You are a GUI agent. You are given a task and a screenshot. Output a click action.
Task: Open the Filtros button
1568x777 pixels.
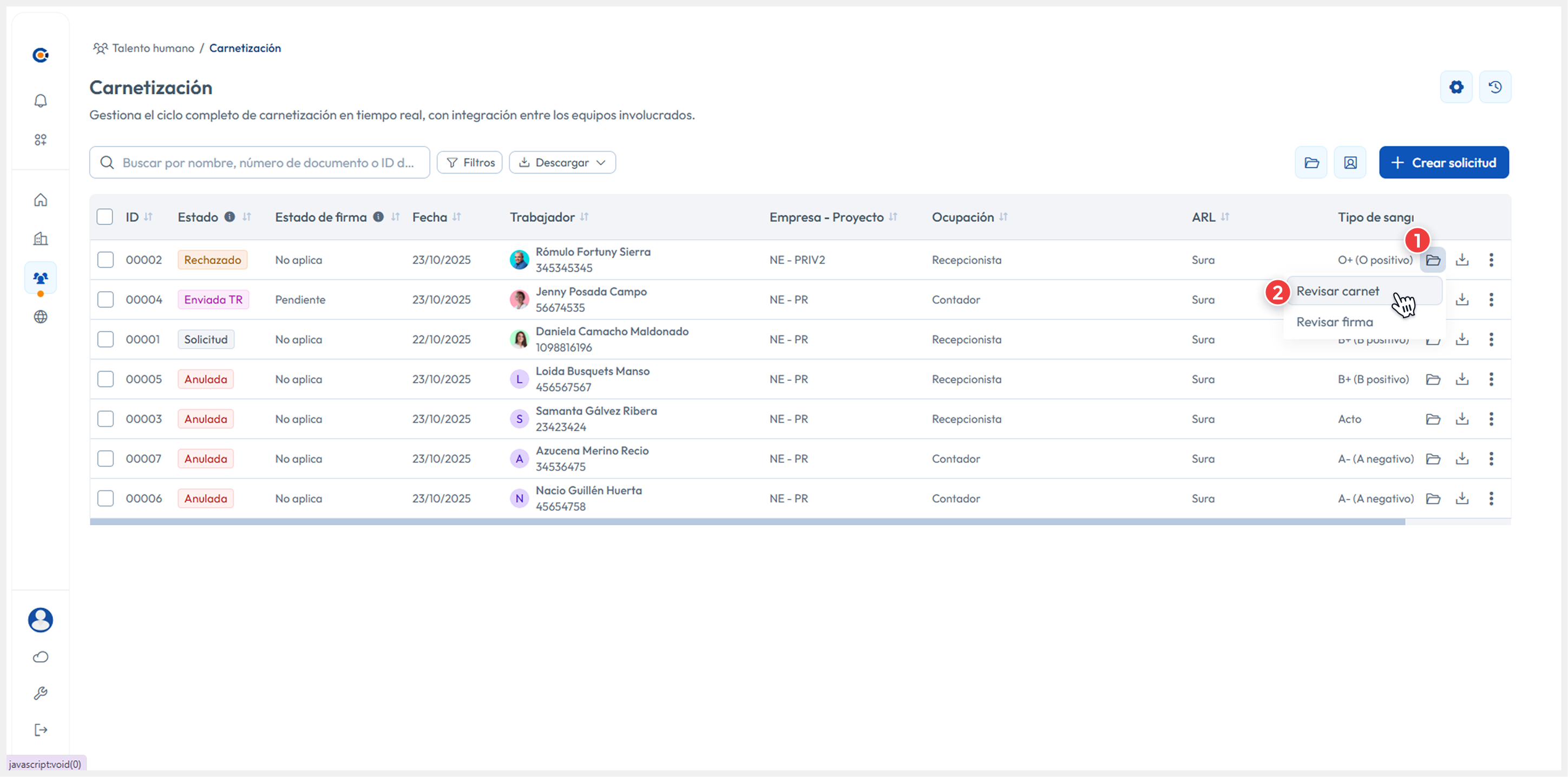tap(469, 162)
